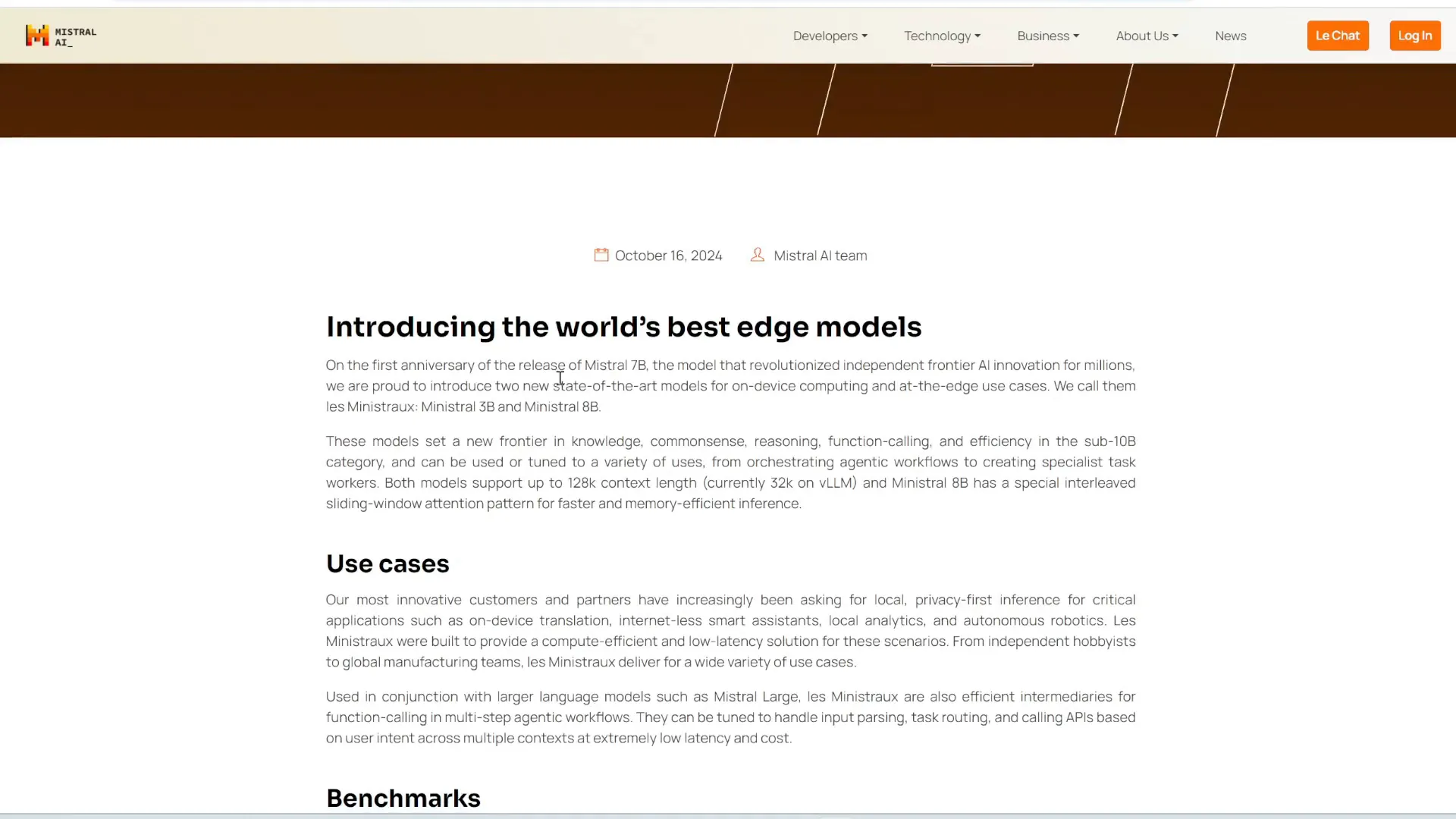
Task: Click the Mistral AI team author text
Action: [821, 256]
